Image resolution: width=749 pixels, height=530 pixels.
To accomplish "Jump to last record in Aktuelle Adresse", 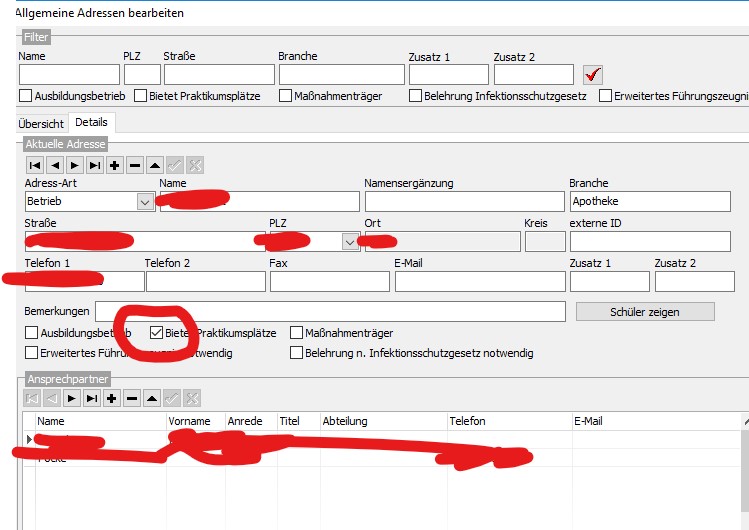I will point(95,165).
